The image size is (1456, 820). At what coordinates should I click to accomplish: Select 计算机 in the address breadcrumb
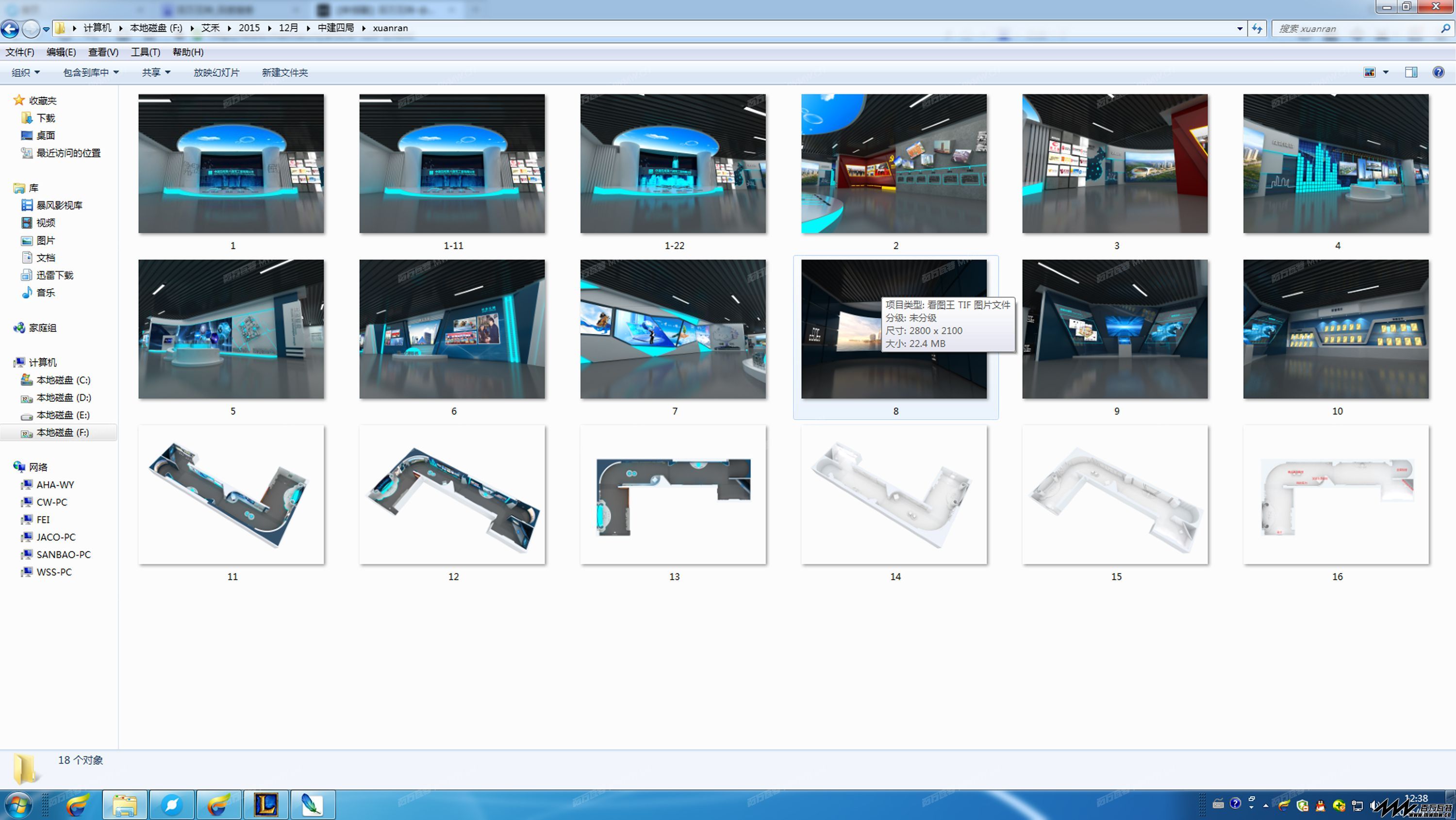pos(97,28)
